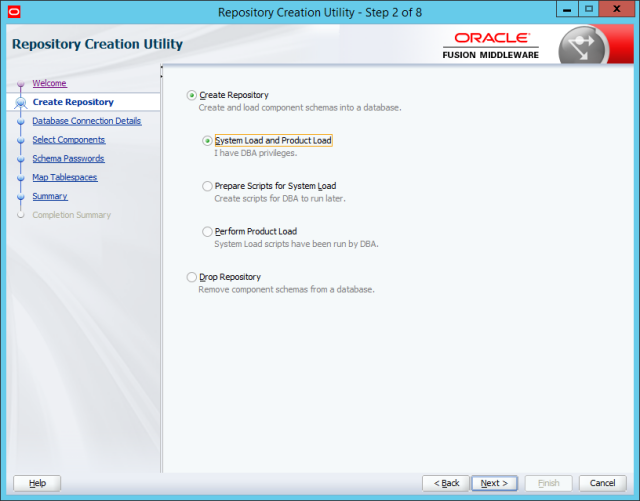The image size is (640, 501).
Task: Open the Welcome step link
Action: [x=49, y=83]
